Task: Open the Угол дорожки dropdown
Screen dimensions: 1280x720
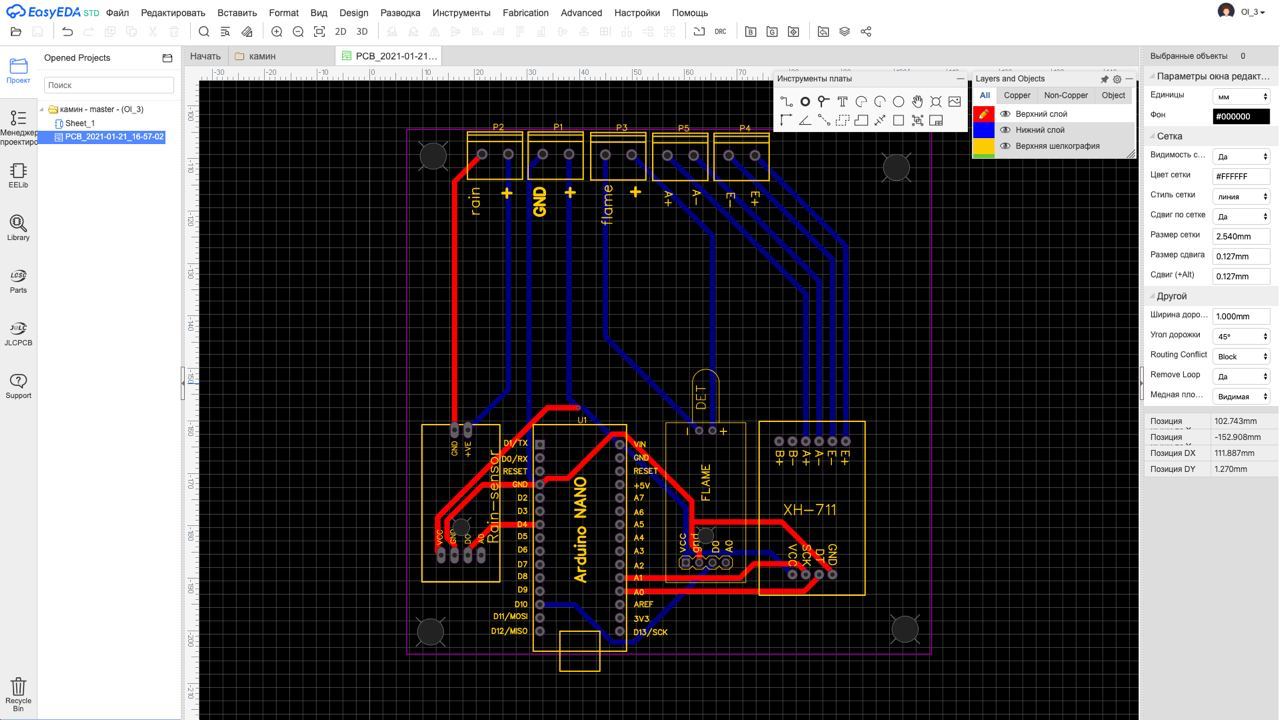Action: point(1241,336)
